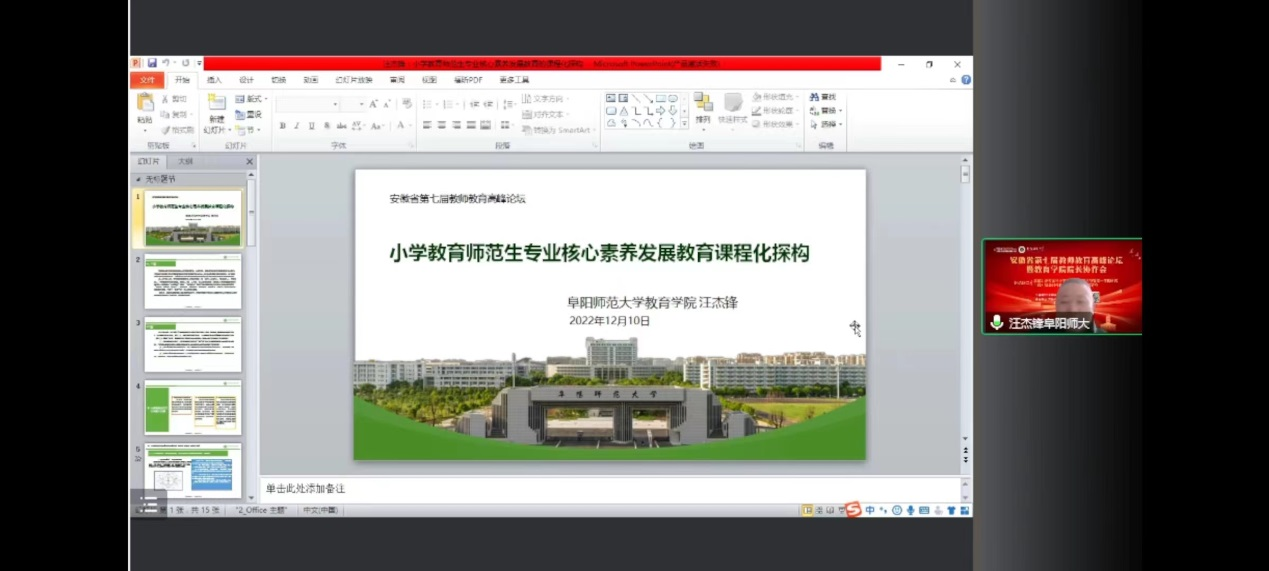Toggle Bold text formatting
Screen dimensions: 1269x571
coord(283,126)
